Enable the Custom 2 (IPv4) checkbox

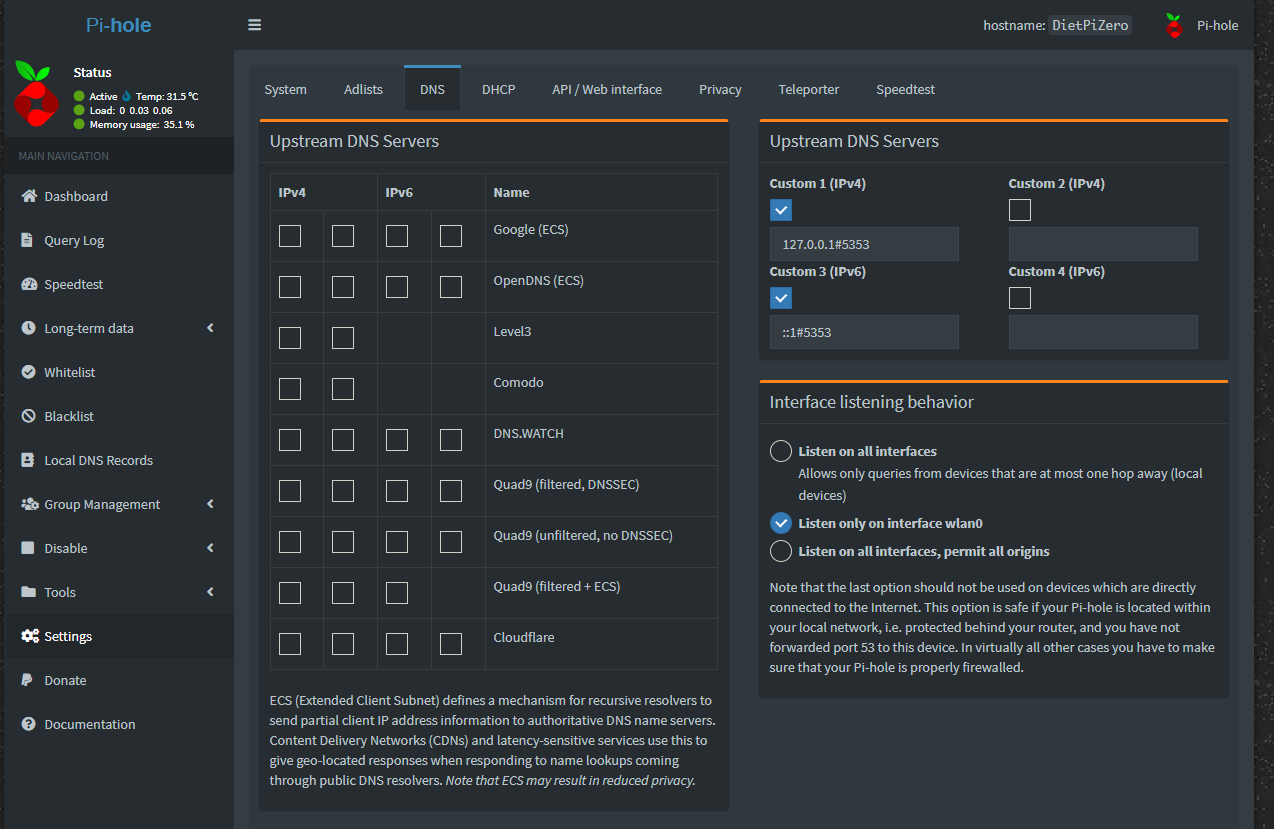[x=1020, y=210]
